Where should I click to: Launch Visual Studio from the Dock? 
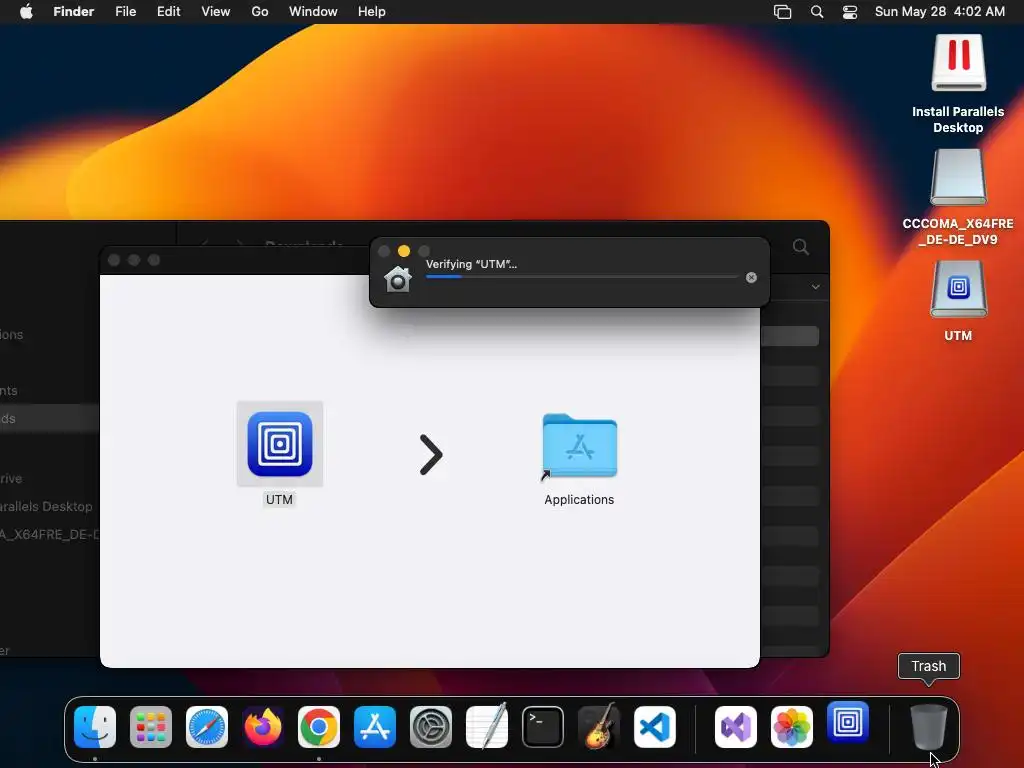click(736, 727)
